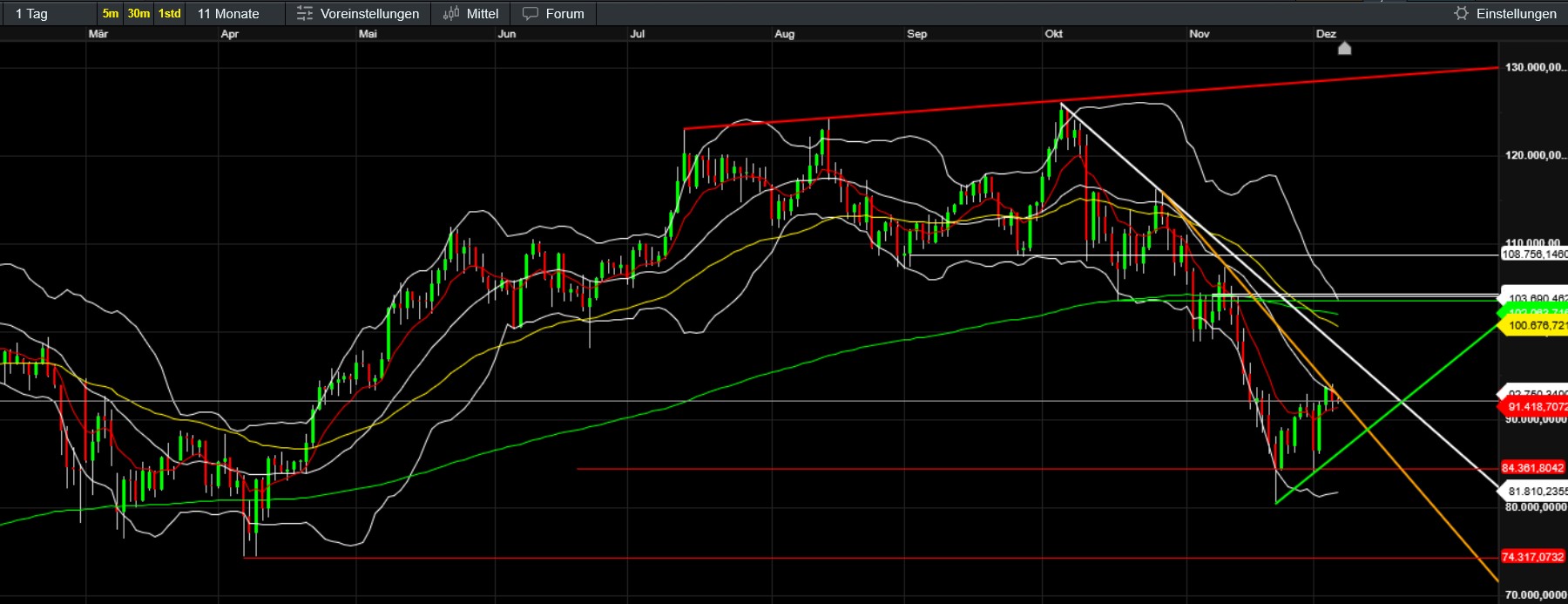Click the candlestick icon next to Mittel
The height and width of the screenshot is (604, 1568).
[x=450, y=13]
